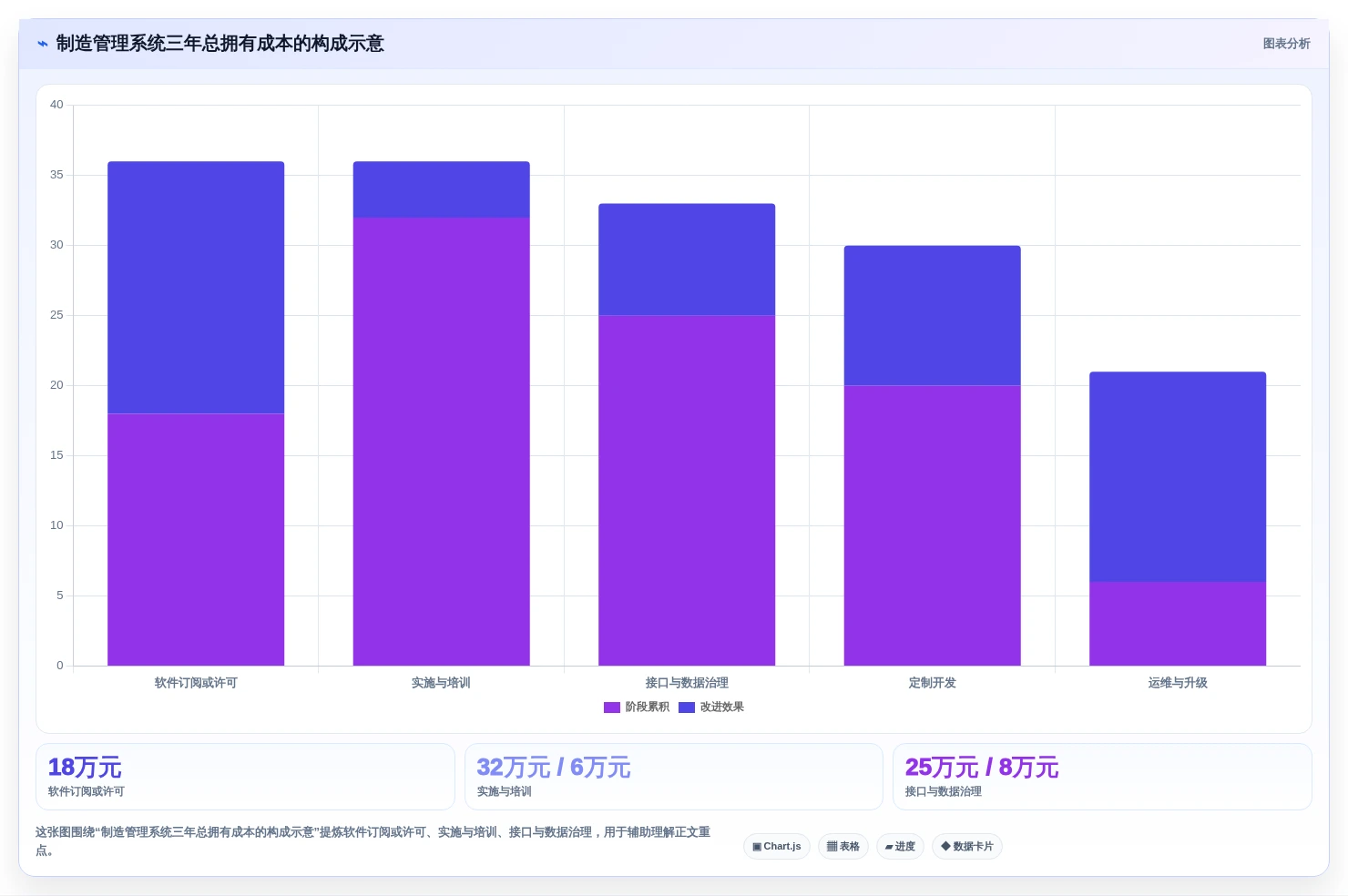Select the 进度 tag chip
1348x896 pixels.
tap(900, 846)
